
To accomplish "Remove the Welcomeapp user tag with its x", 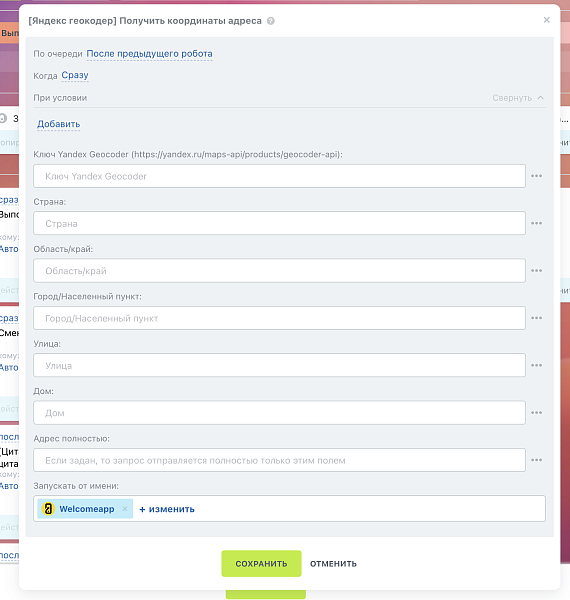I will [x=125, y=509].
